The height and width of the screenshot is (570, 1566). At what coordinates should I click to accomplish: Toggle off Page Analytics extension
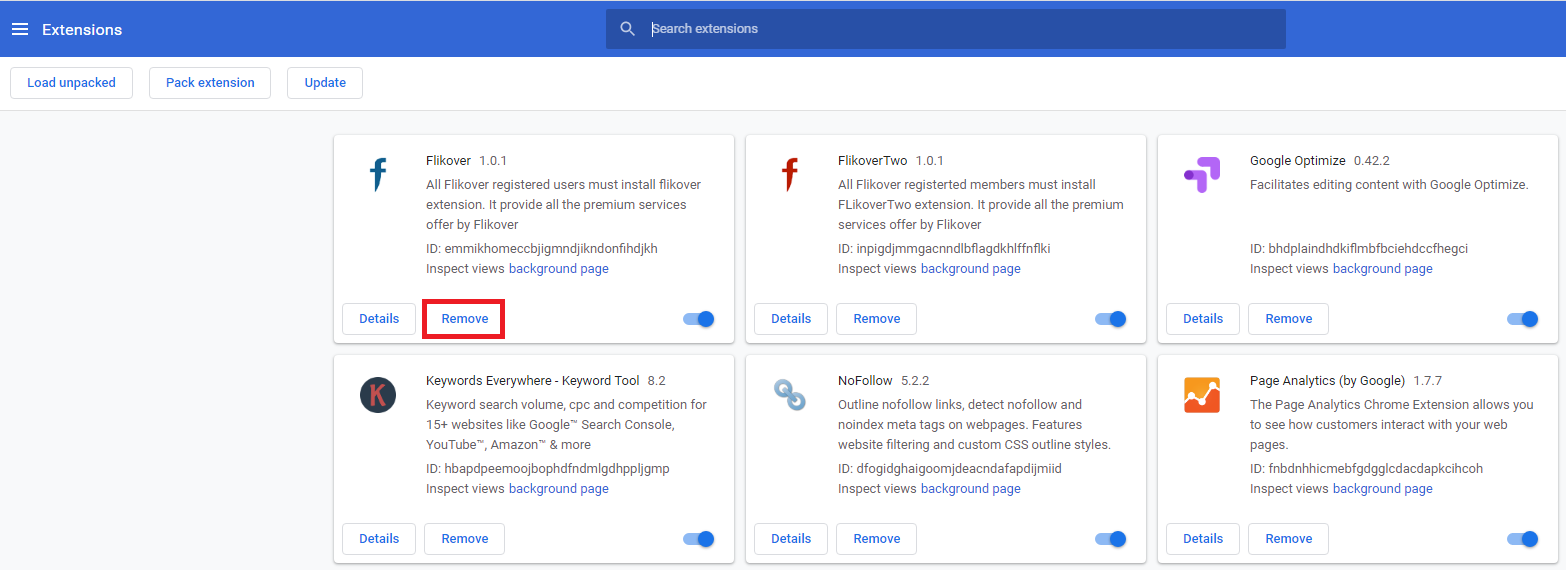coord(1523,539)
